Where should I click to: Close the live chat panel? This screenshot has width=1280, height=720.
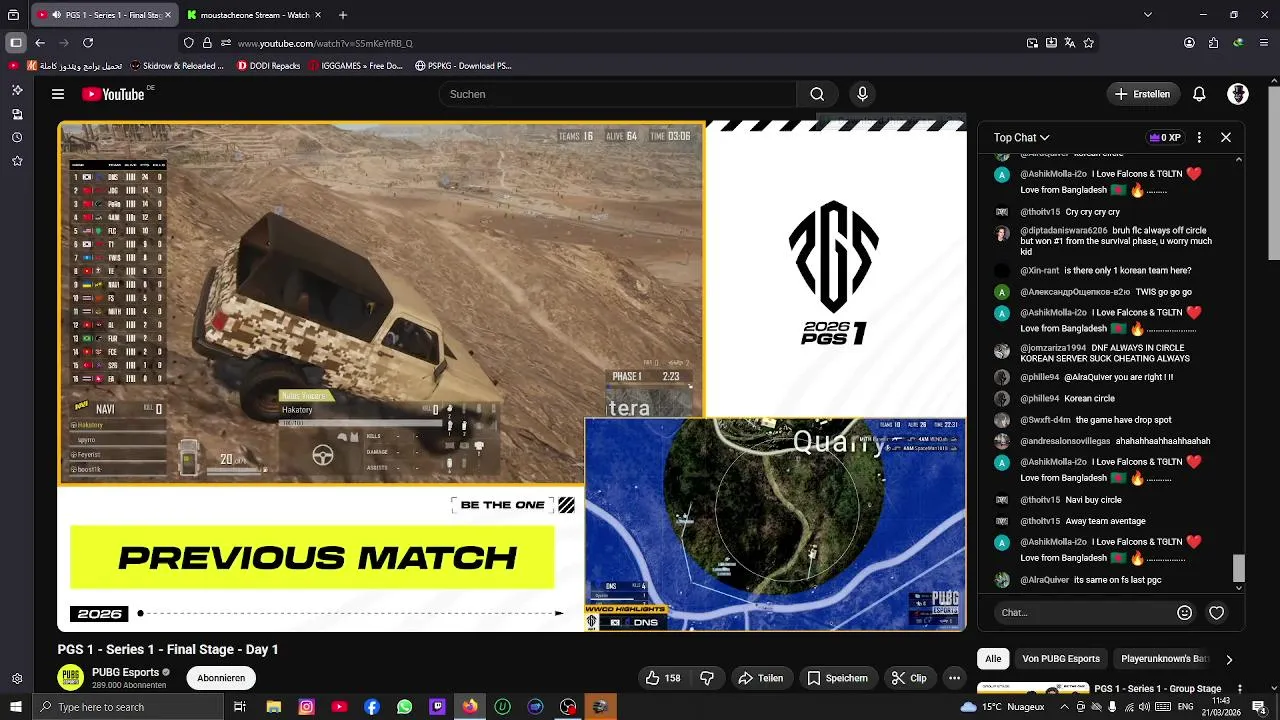click(1226, 138)
